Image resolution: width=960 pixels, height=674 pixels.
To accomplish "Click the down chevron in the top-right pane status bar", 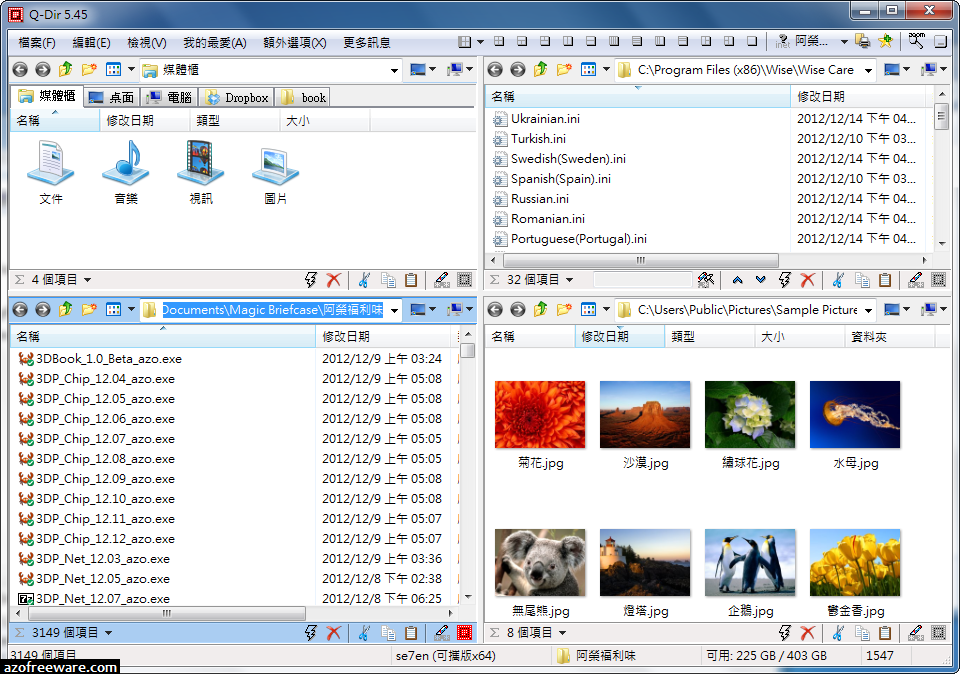I will pos(760,280).
